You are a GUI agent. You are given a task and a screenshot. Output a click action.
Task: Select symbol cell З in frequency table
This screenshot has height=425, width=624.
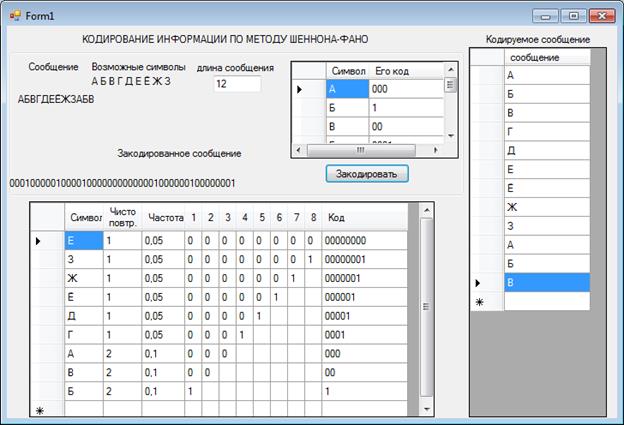point(84,259)
